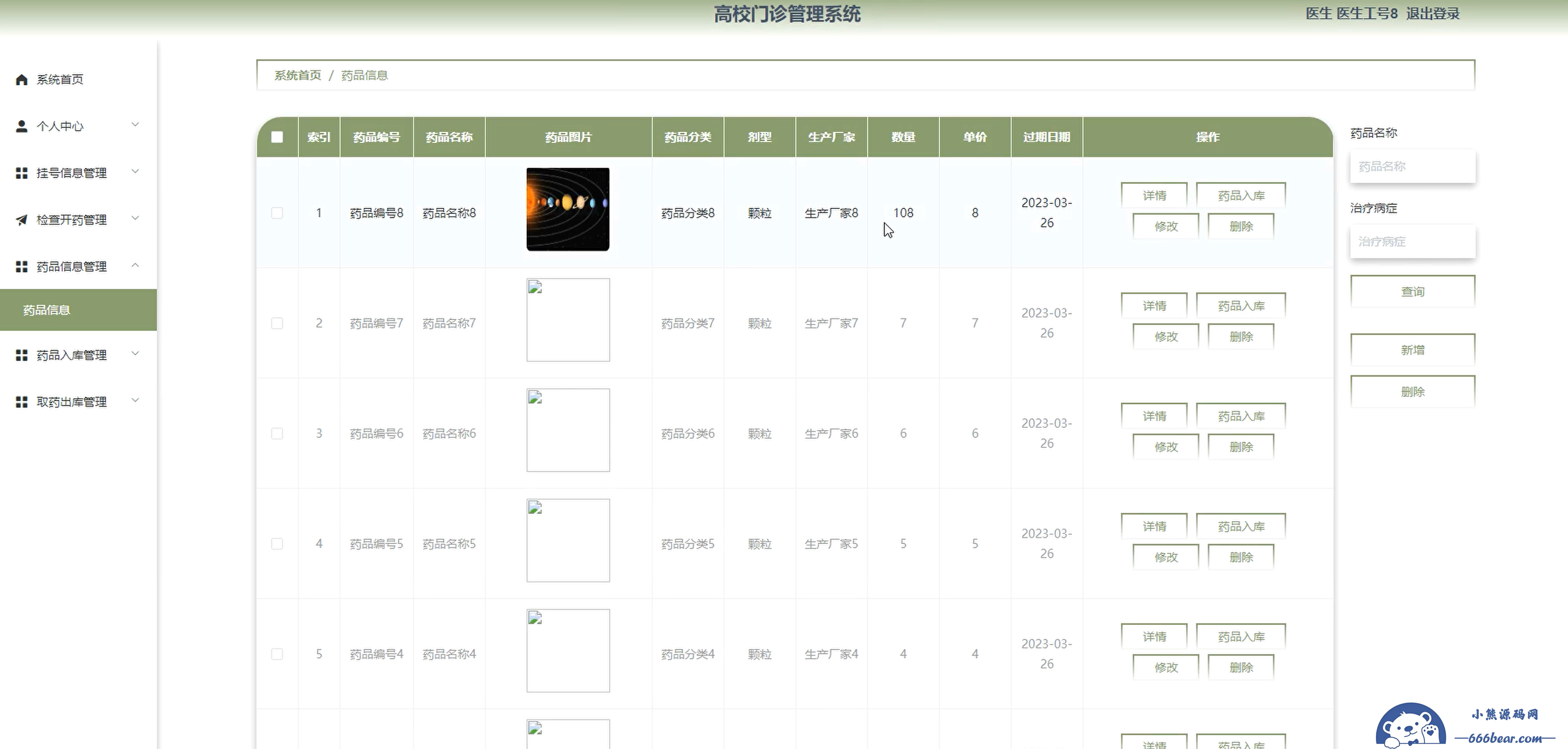Click the side panel 删除 button
This screenshot has width=1568, height=749.
click(1413, 392)
